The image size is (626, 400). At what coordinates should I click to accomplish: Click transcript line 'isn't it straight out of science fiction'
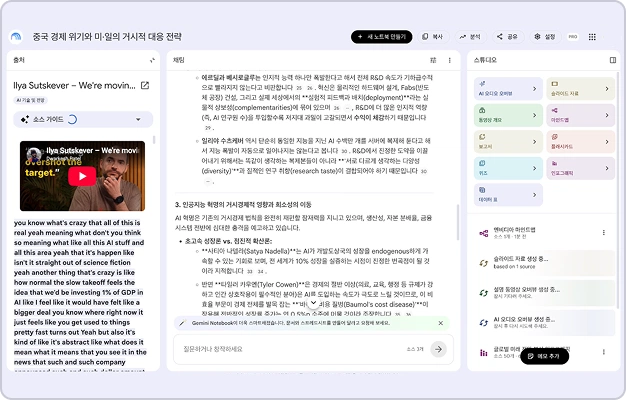(72, 263)
